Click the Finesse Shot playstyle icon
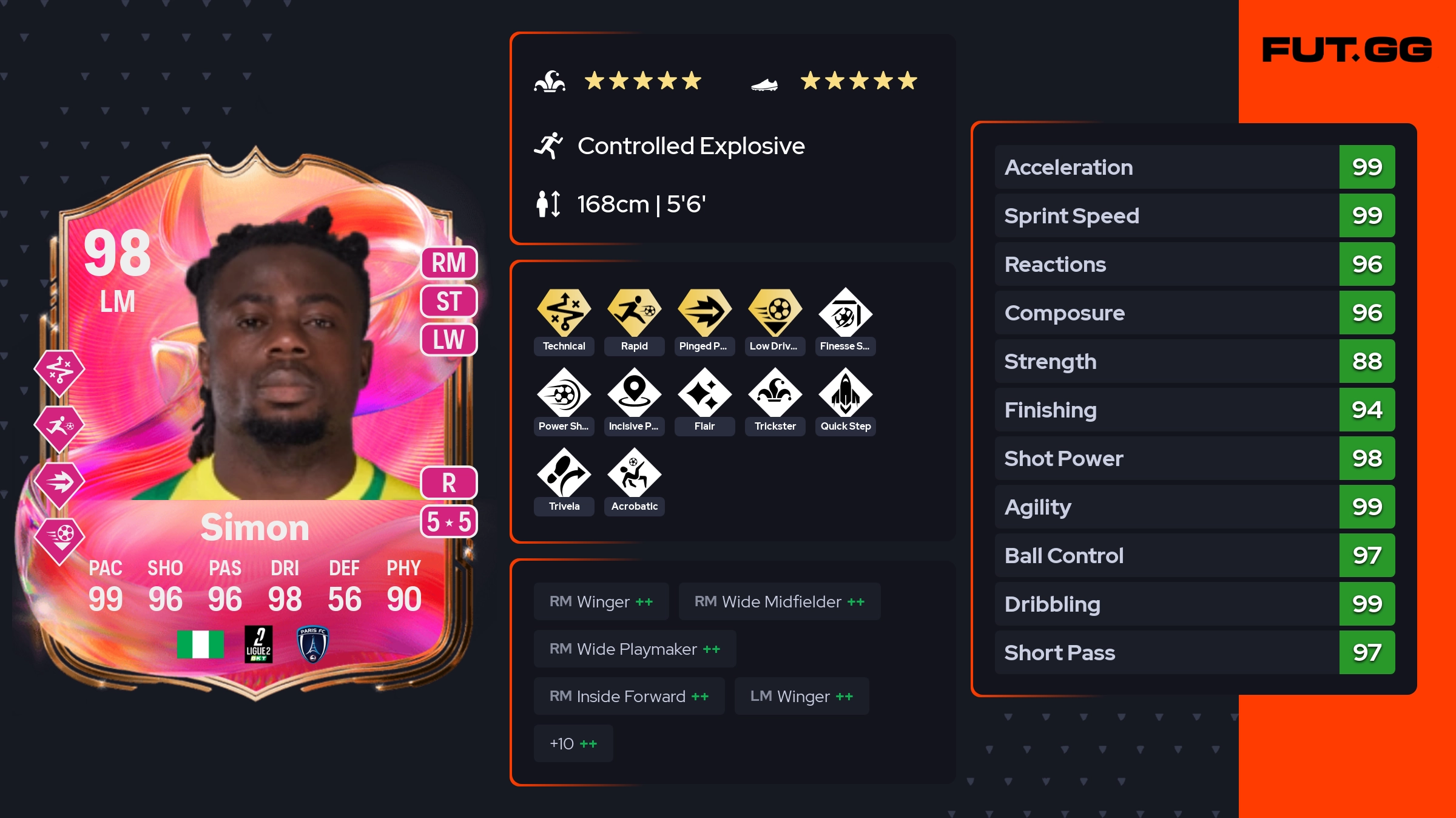1456x818 pixels. click(845, 312)
